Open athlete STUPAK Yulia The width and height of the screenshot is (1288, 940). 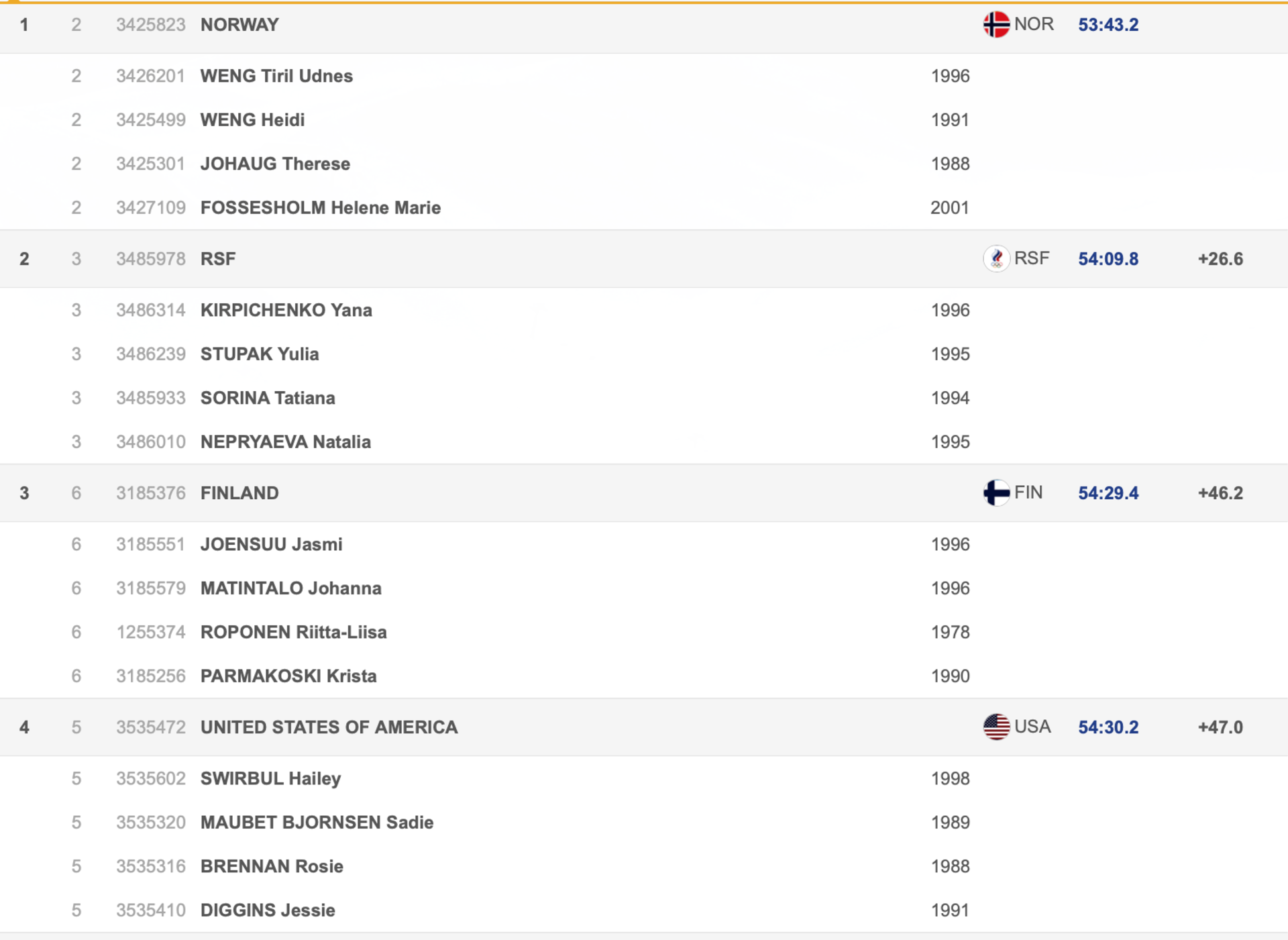(260, 354)
